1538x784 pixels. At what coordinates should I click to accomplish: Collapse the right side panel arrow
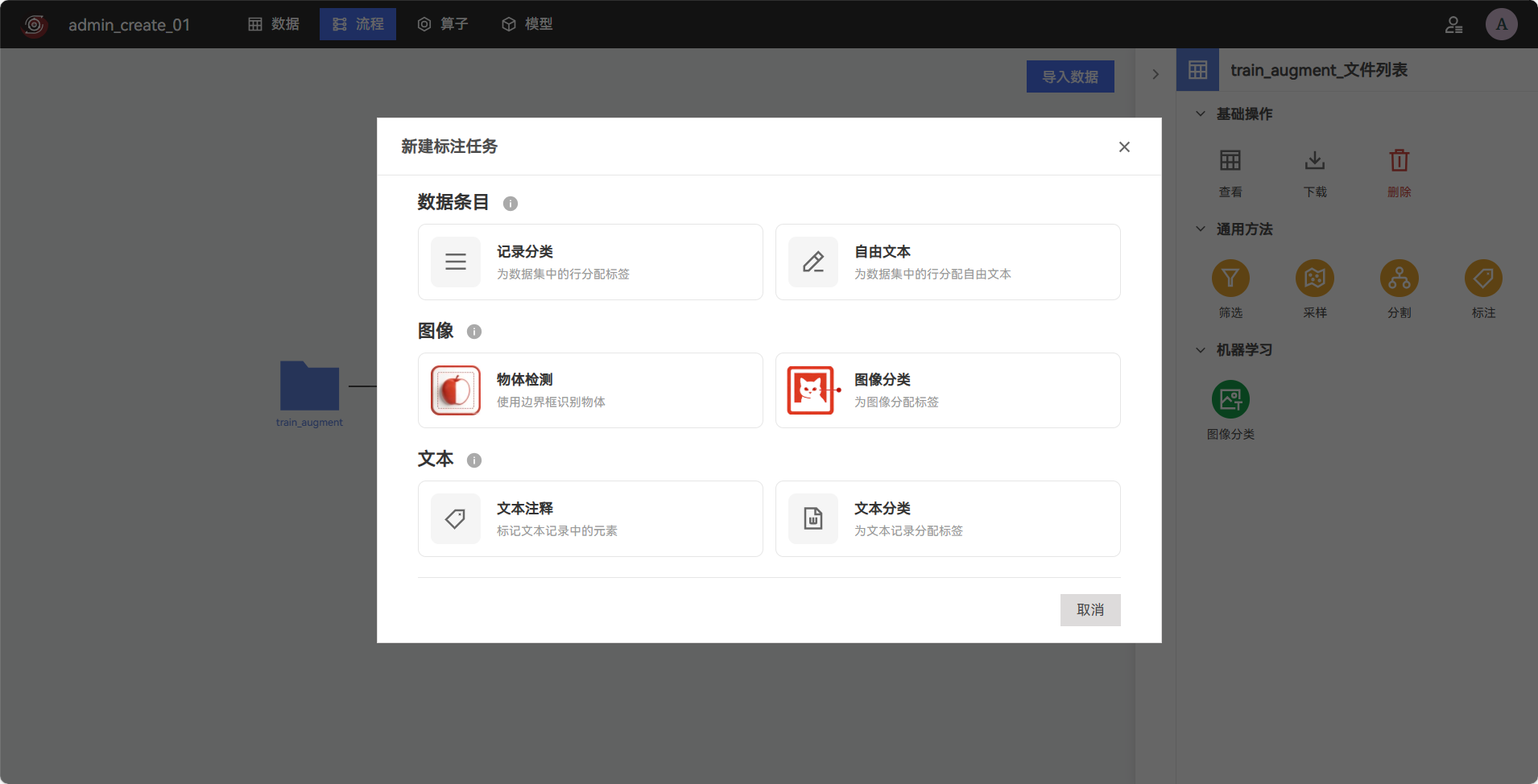point(1156,74)
